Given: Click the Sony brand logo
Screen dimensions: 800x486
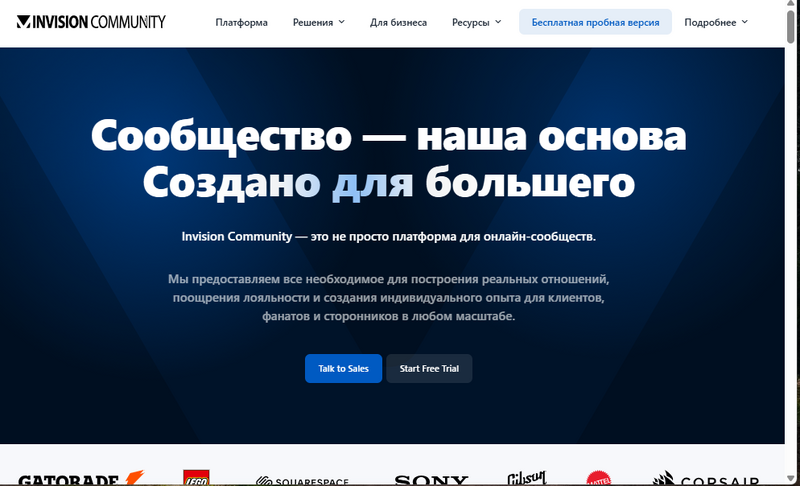Looking at the screenshot, I should pyautogui.click(x=431, y=480).
